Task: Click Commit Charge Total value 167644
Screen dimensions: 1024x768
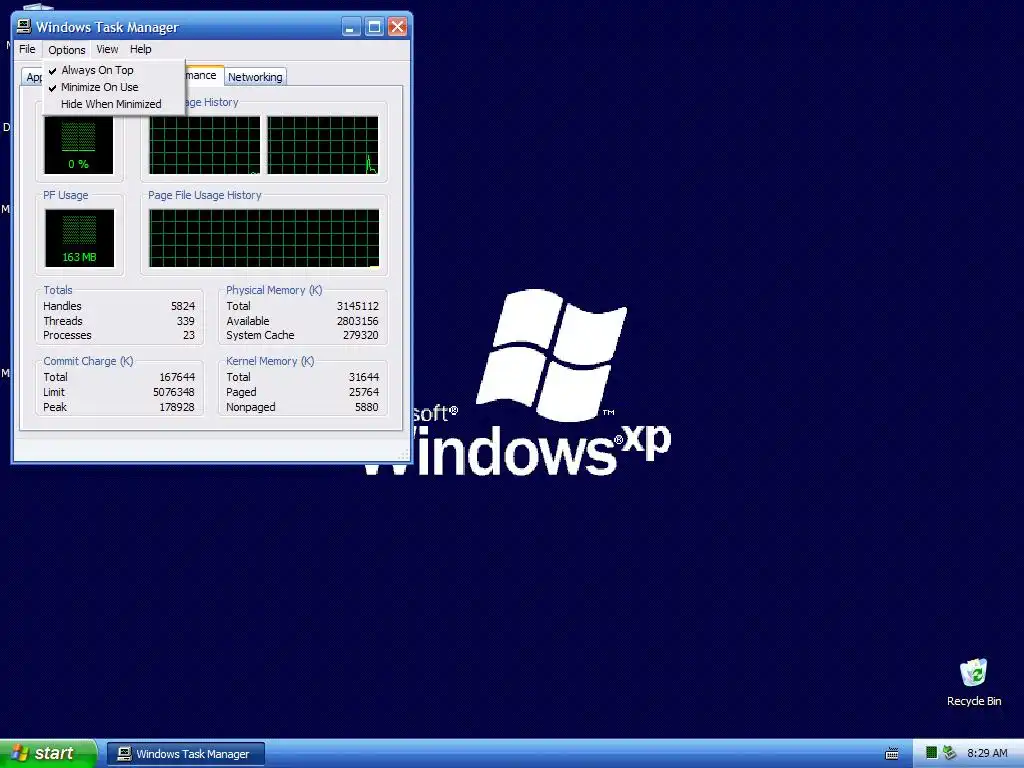Action: pos(177,377)
